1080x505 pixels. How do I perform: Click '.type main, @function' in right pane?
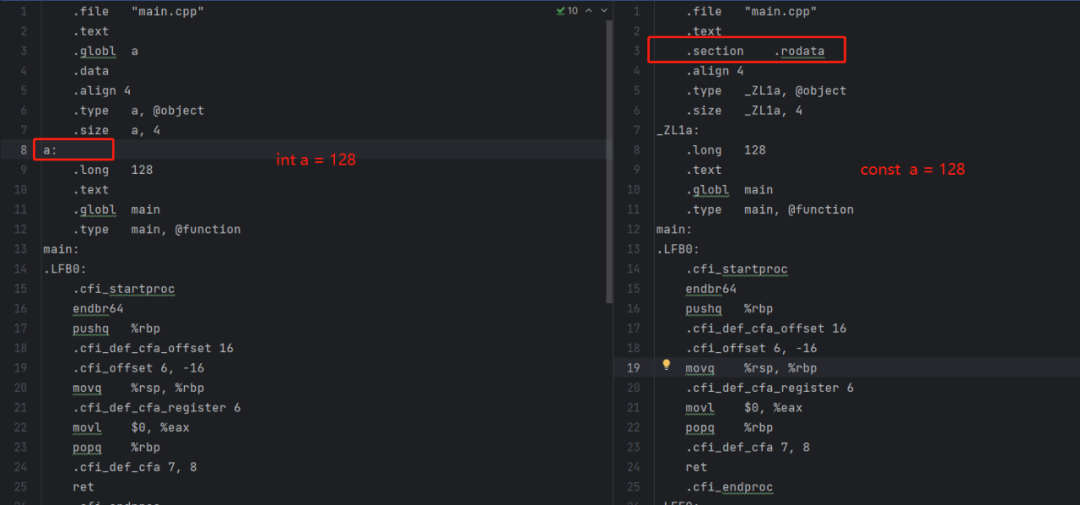pos(769,209)
